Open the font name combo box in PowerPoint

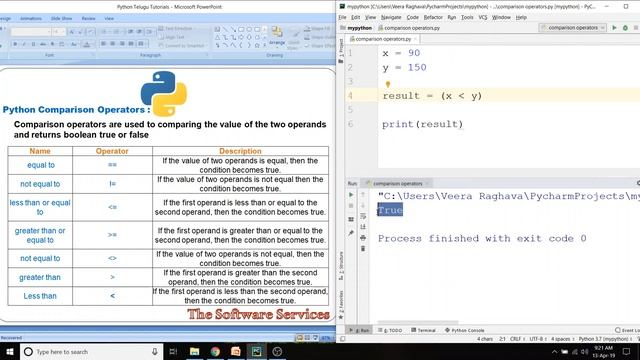[x=31, y=31]
